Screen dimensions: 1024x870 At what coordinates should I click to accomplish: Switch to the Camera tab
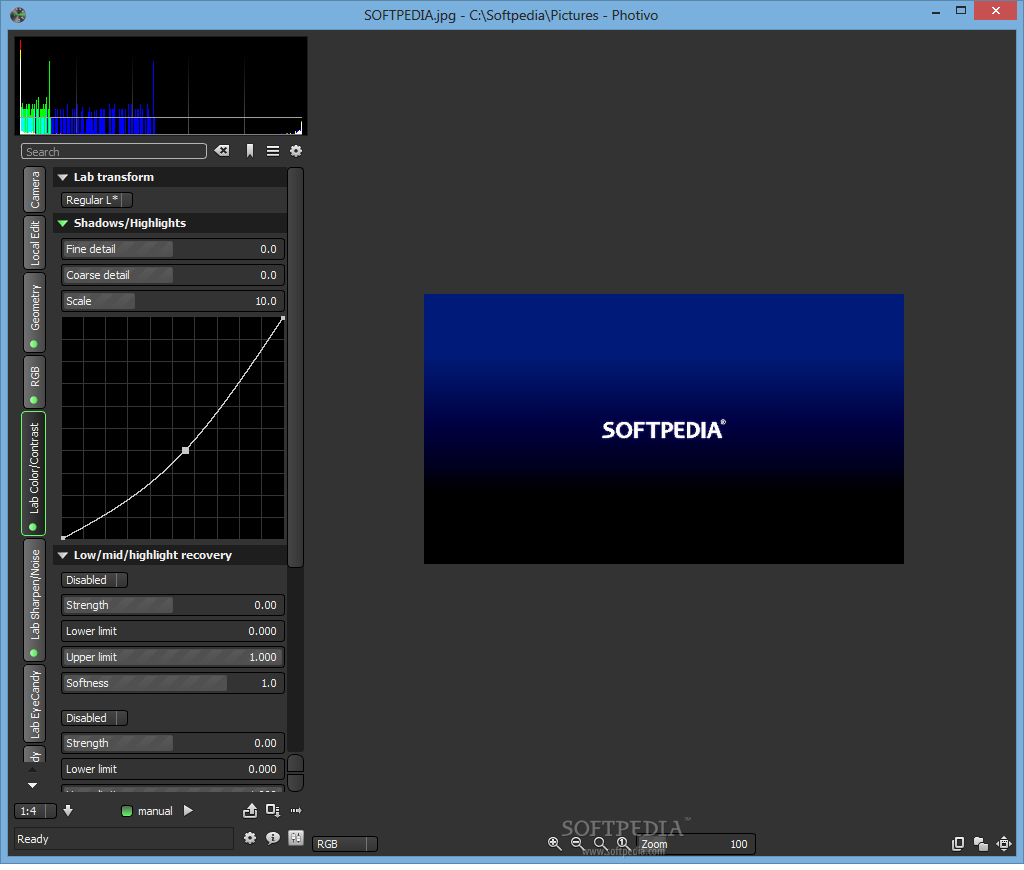(35, 189)
